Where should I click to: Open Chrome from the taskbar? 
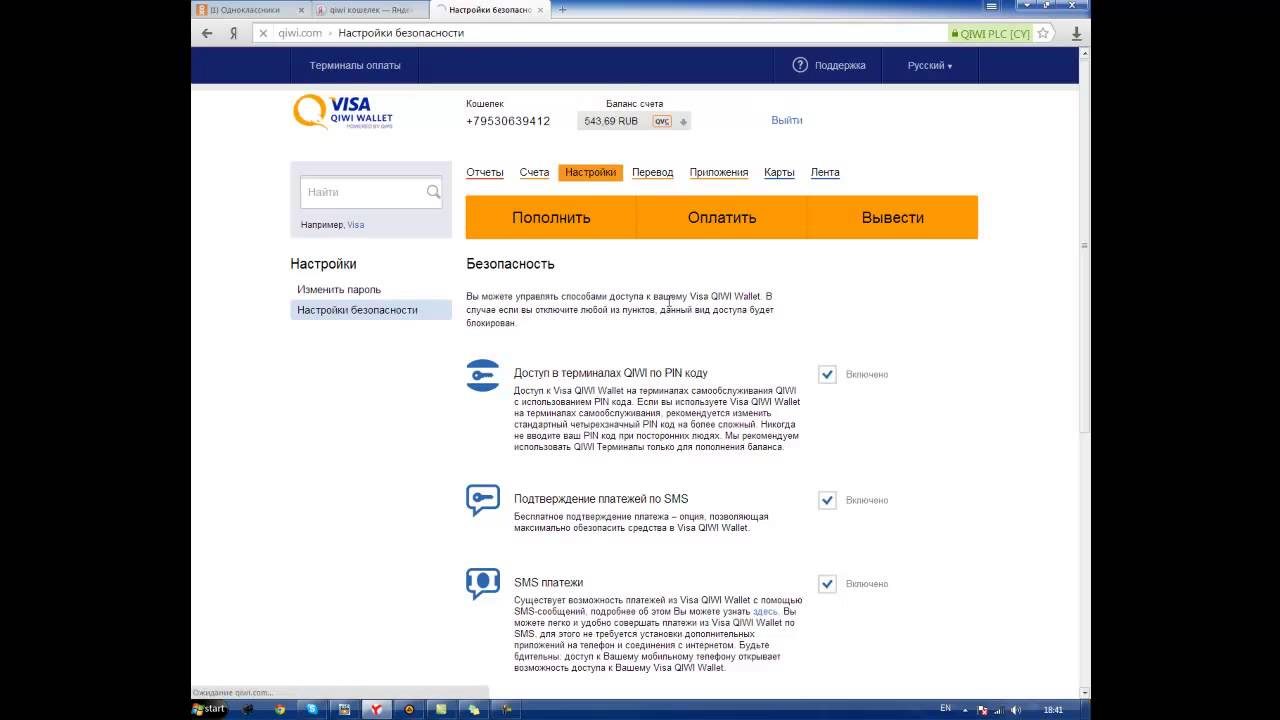coord(280,709)
